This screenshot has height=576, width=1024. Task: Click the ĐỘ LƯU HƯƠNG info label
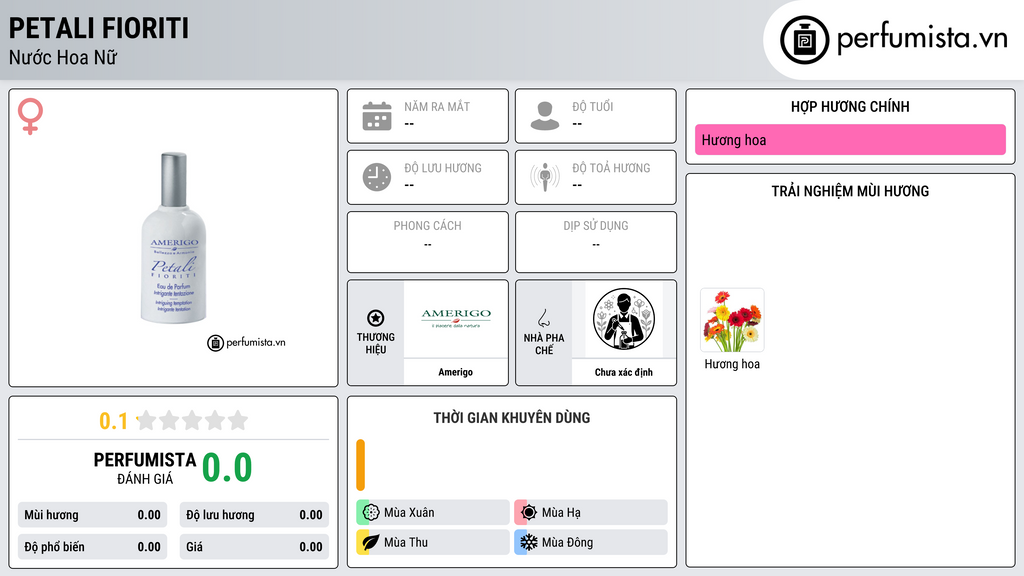pos(443,168)
